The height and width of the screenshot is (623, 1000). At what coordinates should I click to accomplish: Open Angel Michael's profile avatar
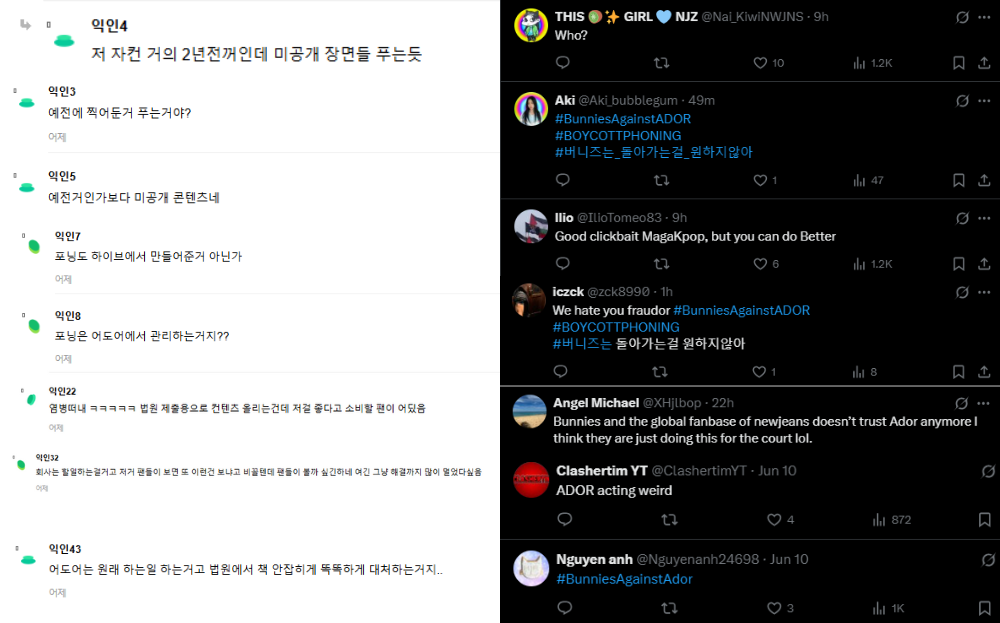pyautogui.click(x=530, y=411)
